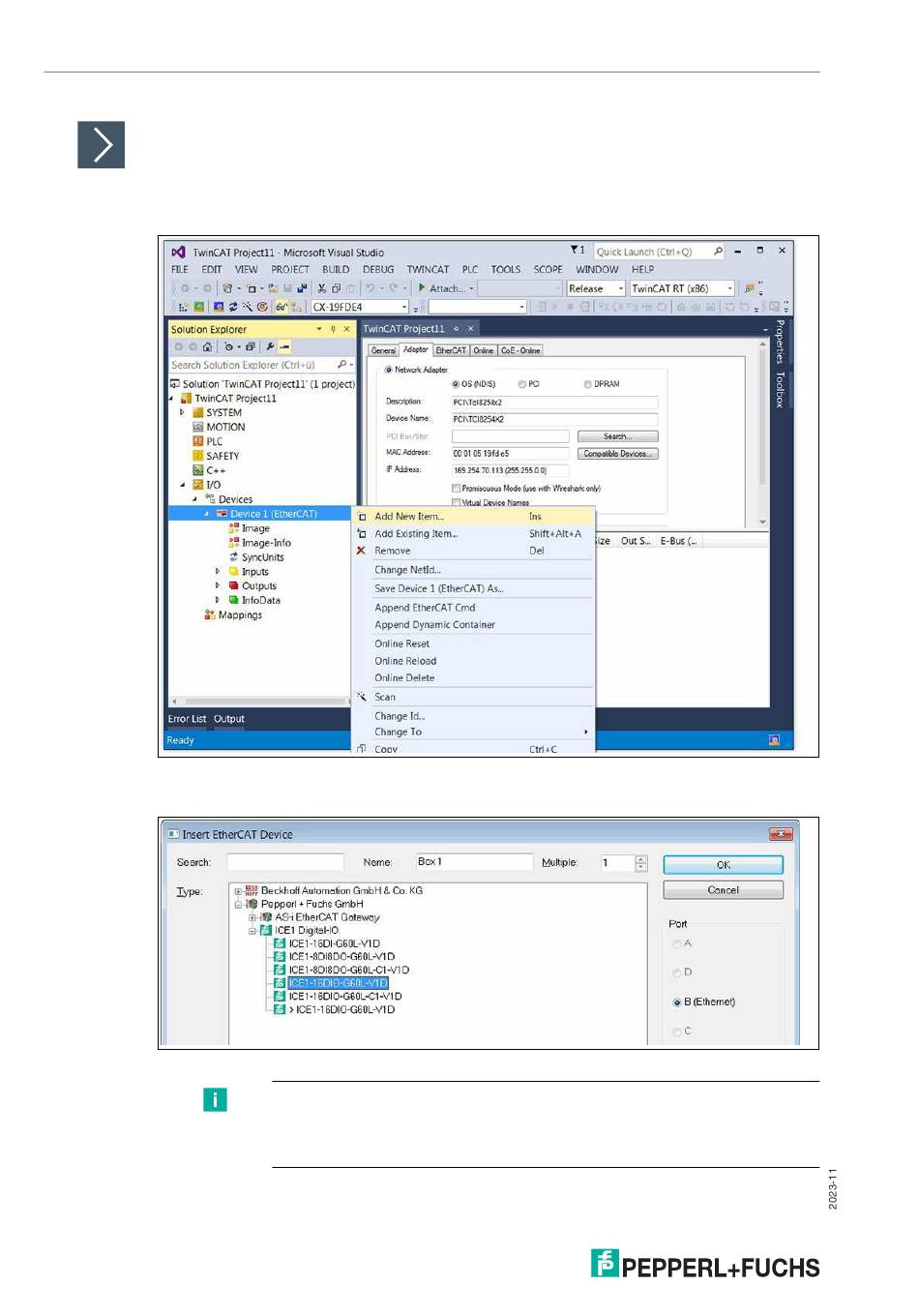Enable the Promiscuous Mode checkbox
Screen dimensions: 919x1316
[x=456, y=489]
